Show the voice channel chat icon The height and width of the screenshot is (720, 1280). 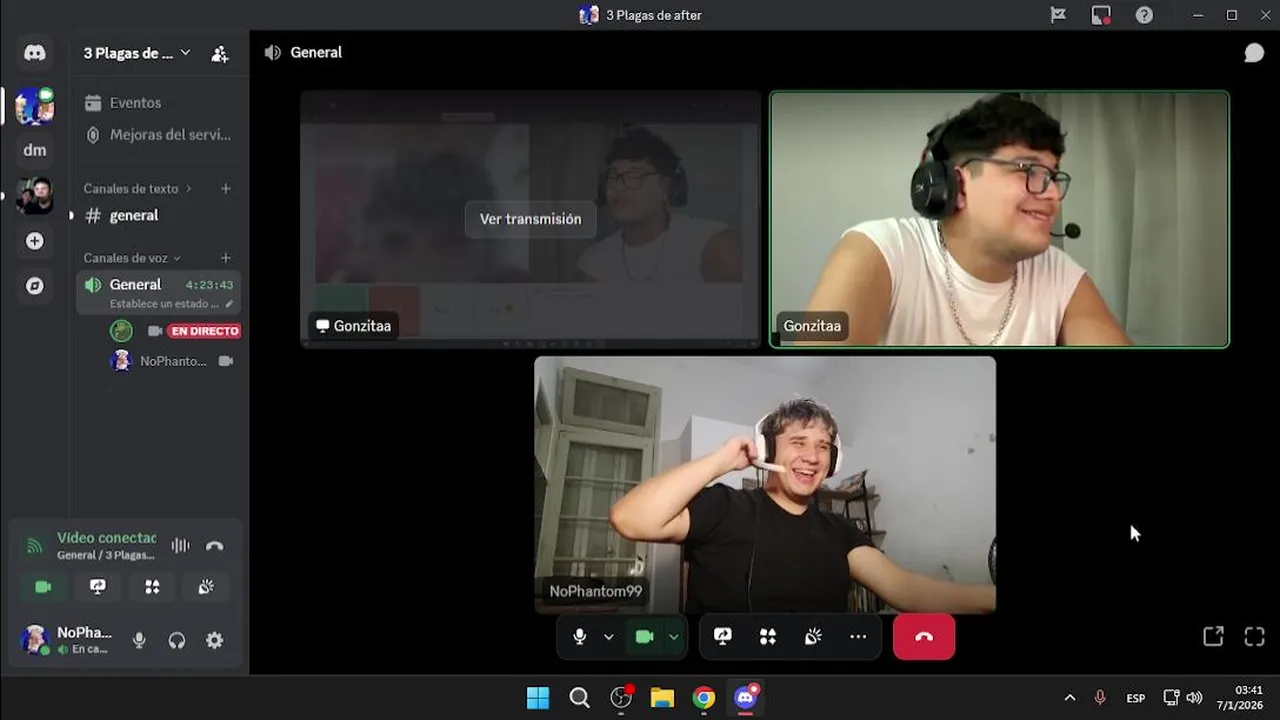click(x=1254, y=53)
